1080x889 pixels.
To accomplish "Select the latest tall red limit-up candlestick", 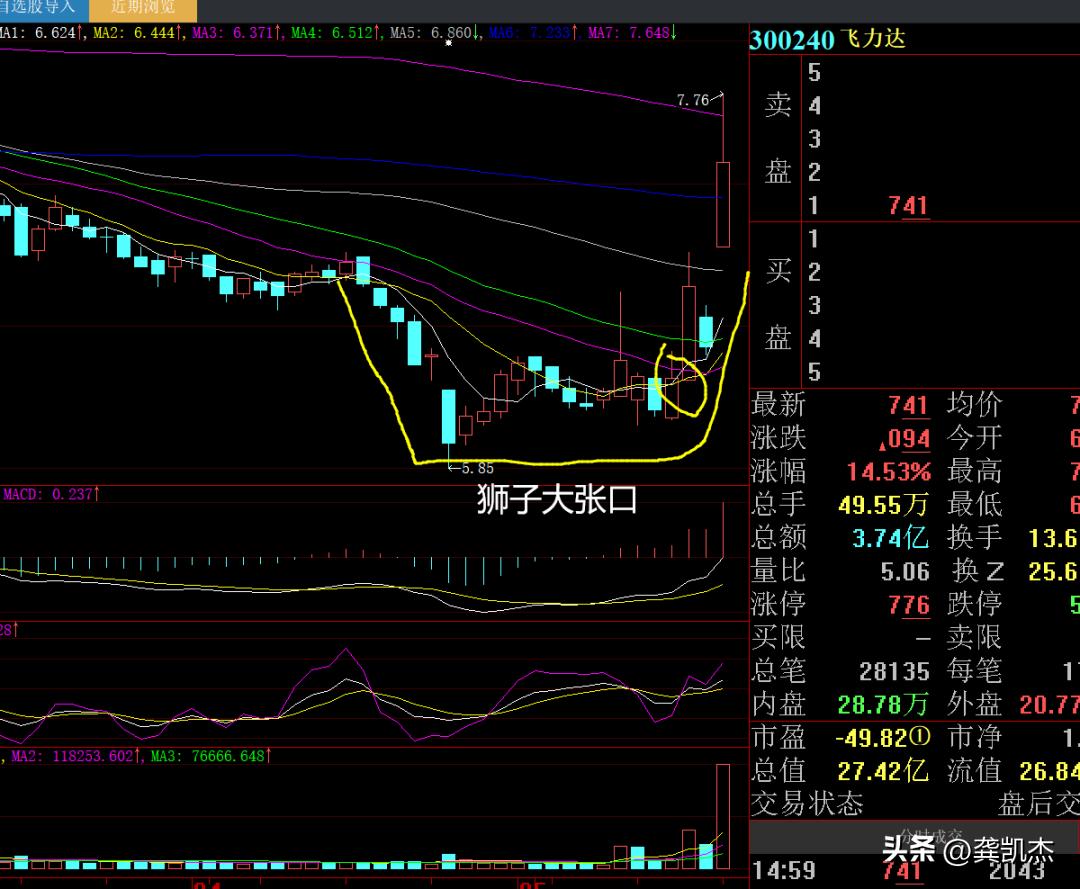I will click(723, 204).
